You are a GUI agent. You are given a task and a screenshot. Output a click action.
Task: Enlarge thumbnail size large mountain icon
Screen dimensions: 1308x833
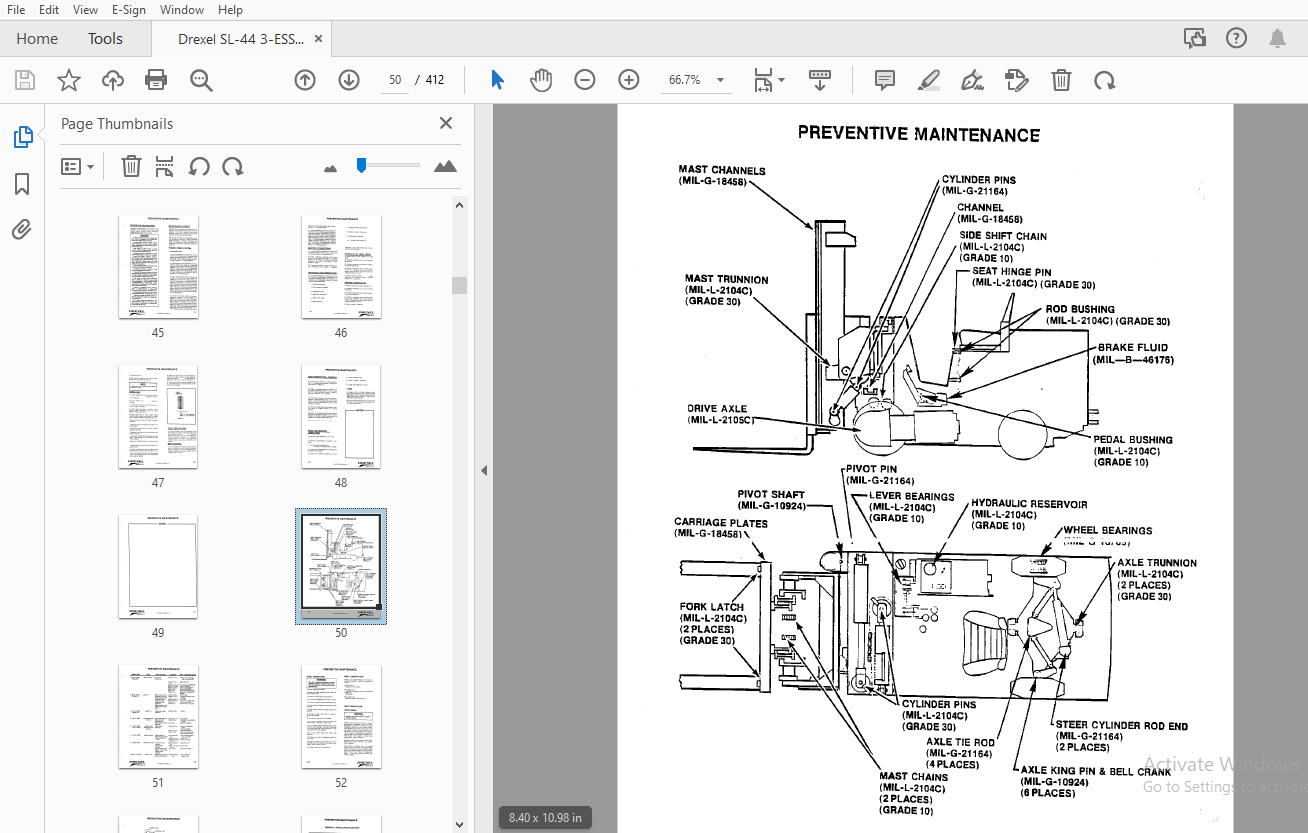[445, 166]
